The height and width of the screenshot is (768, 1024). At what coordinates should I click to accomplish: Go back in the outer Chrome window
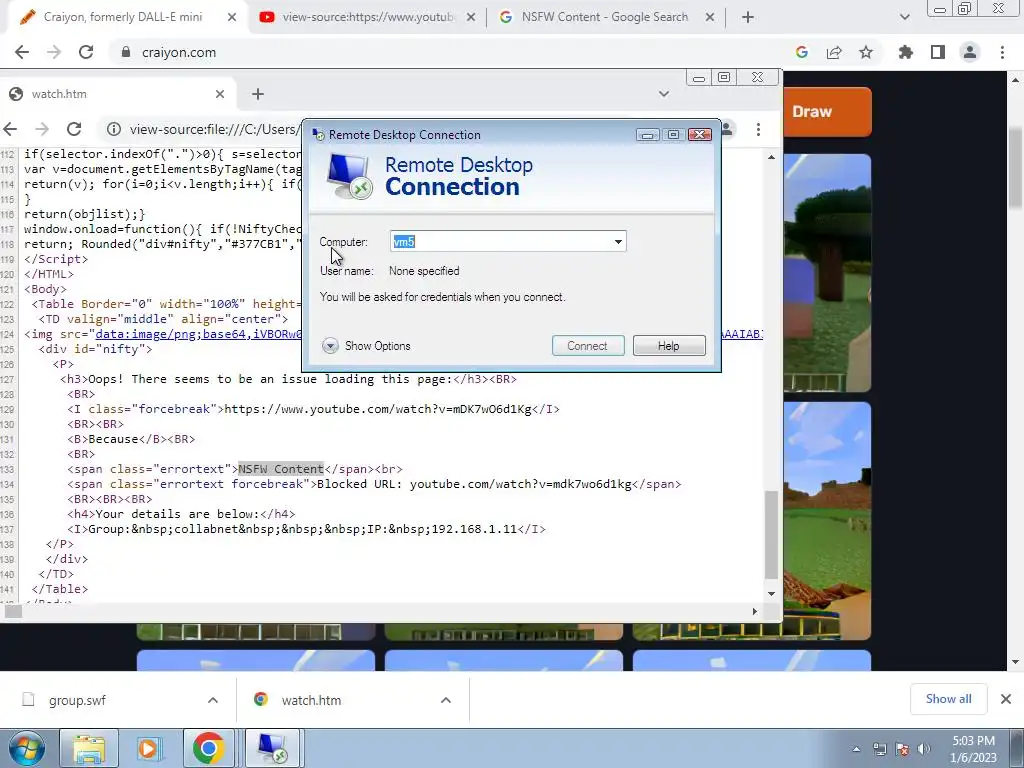22,52
